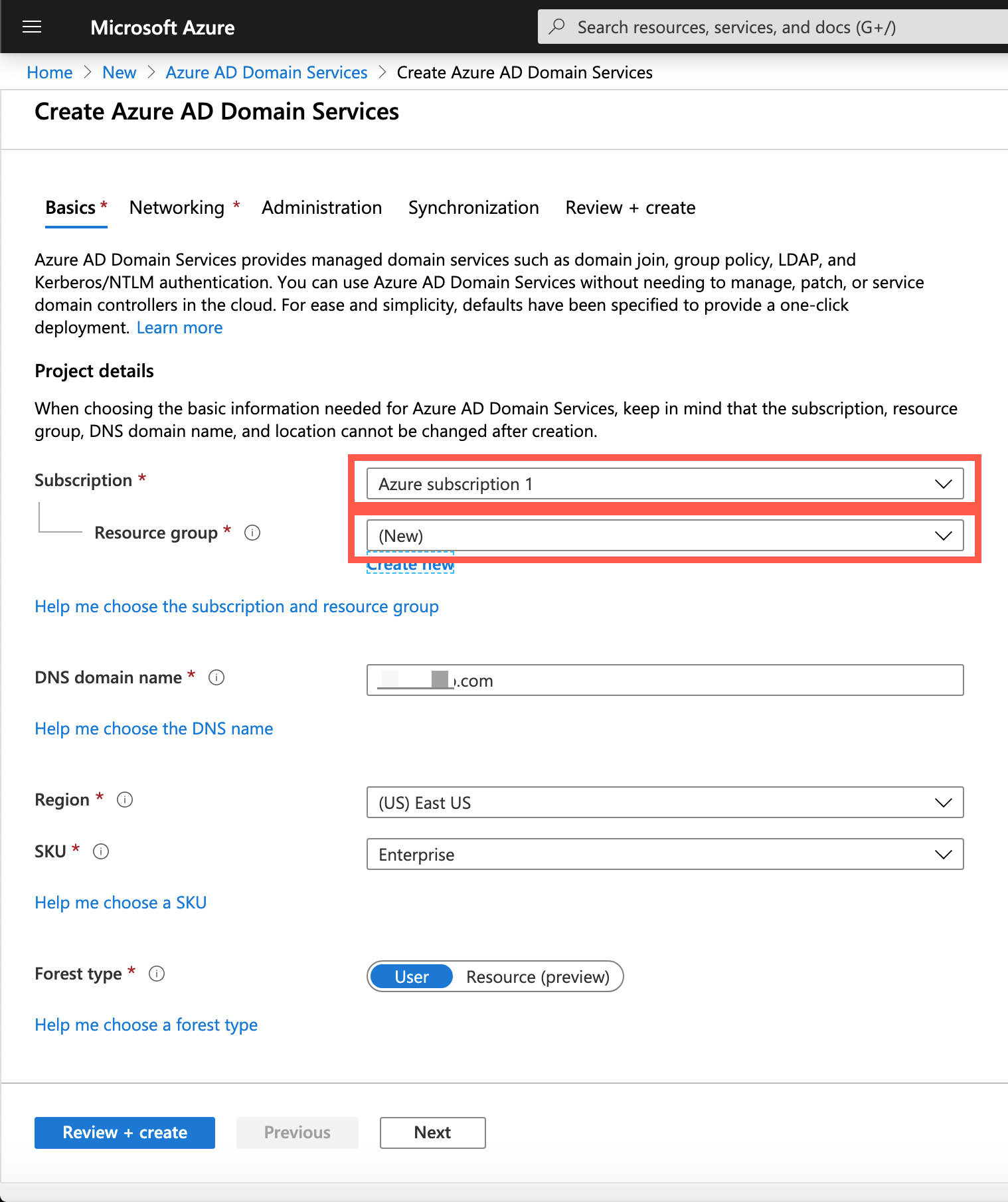Click the Next button

[433, 1133]
